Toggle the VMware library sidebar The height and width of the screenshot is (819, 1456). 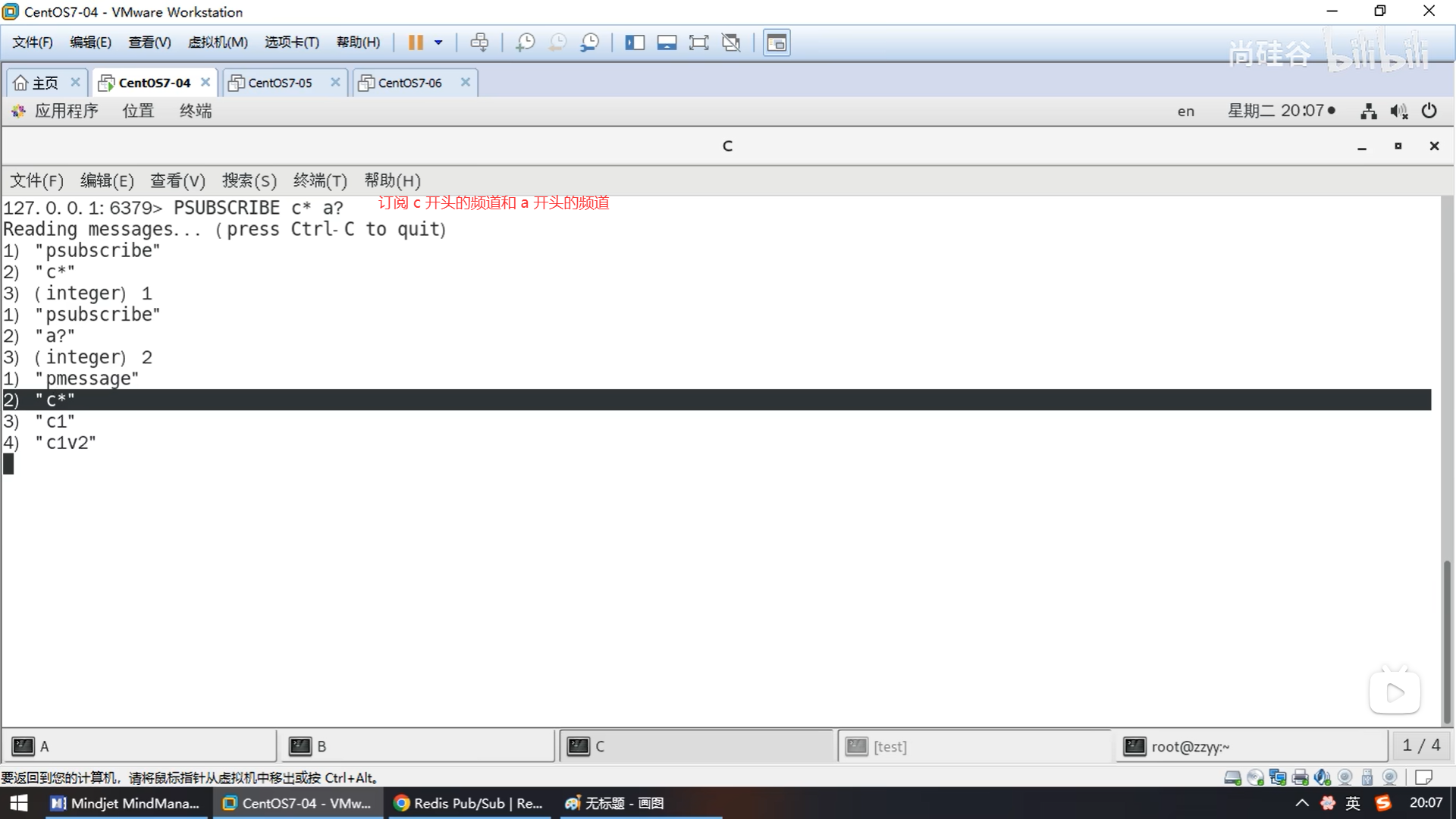pyautogui.click(x=635, y=42)
